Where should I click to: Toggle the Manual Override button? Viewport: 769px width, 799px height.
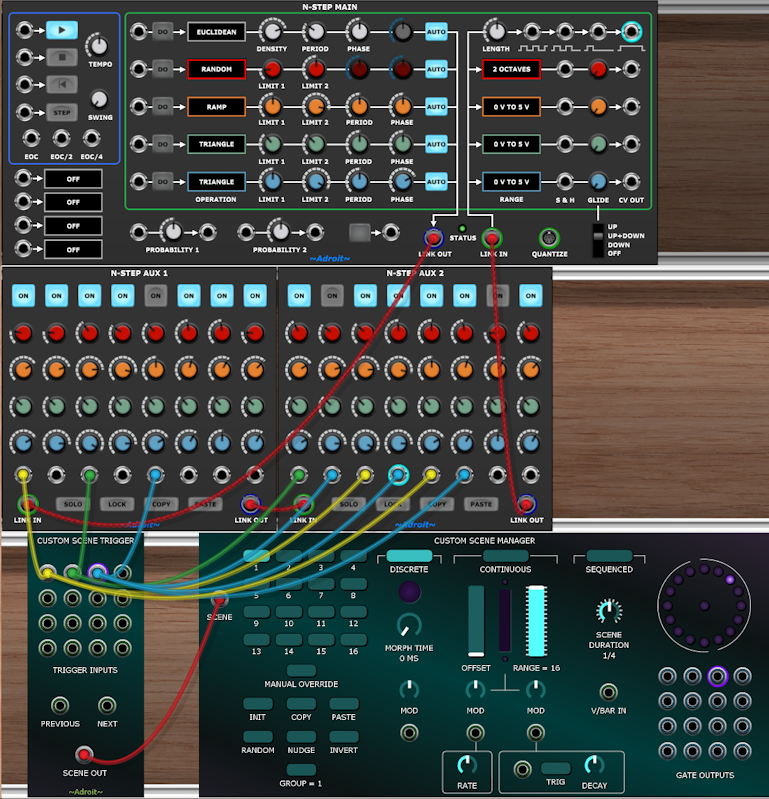[301, 670]
